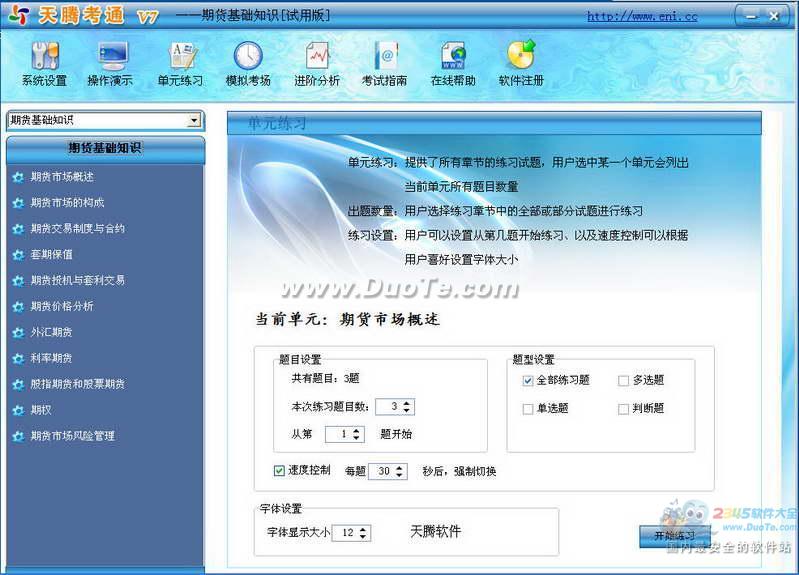Select 期货市场概述 in the chapter list
This screenshot has height=575, width=799.
pyautogui.click(x=62, y=177)
